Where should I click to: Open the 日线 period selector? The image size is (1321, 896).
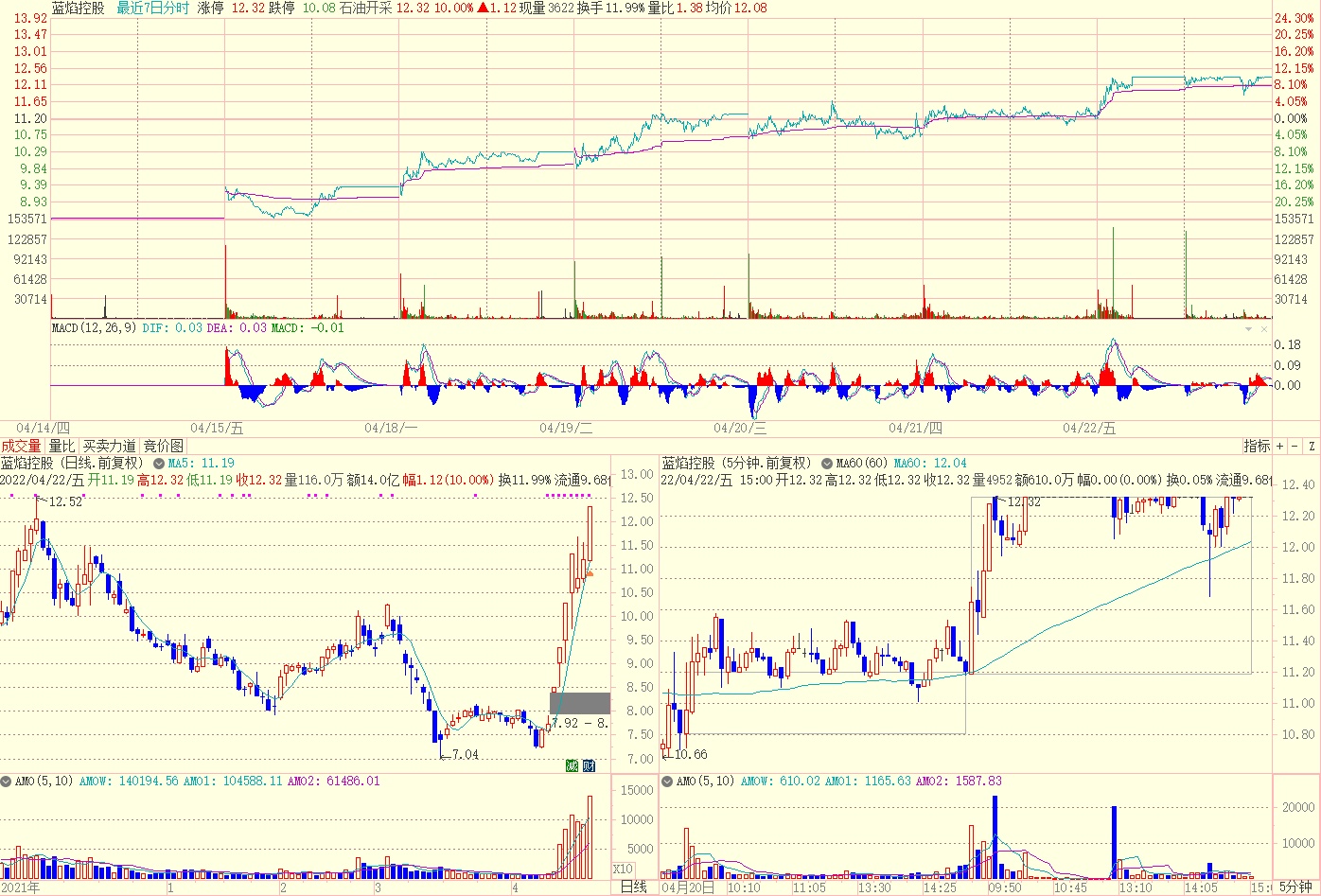click(633, 887)
